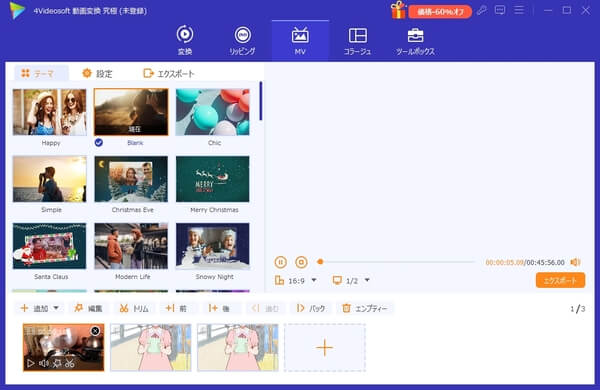Open the ツールボックス (Toolbox) module
Viewport: 600px width, 390px height.
pyautogui.click(x=415, y=41)
